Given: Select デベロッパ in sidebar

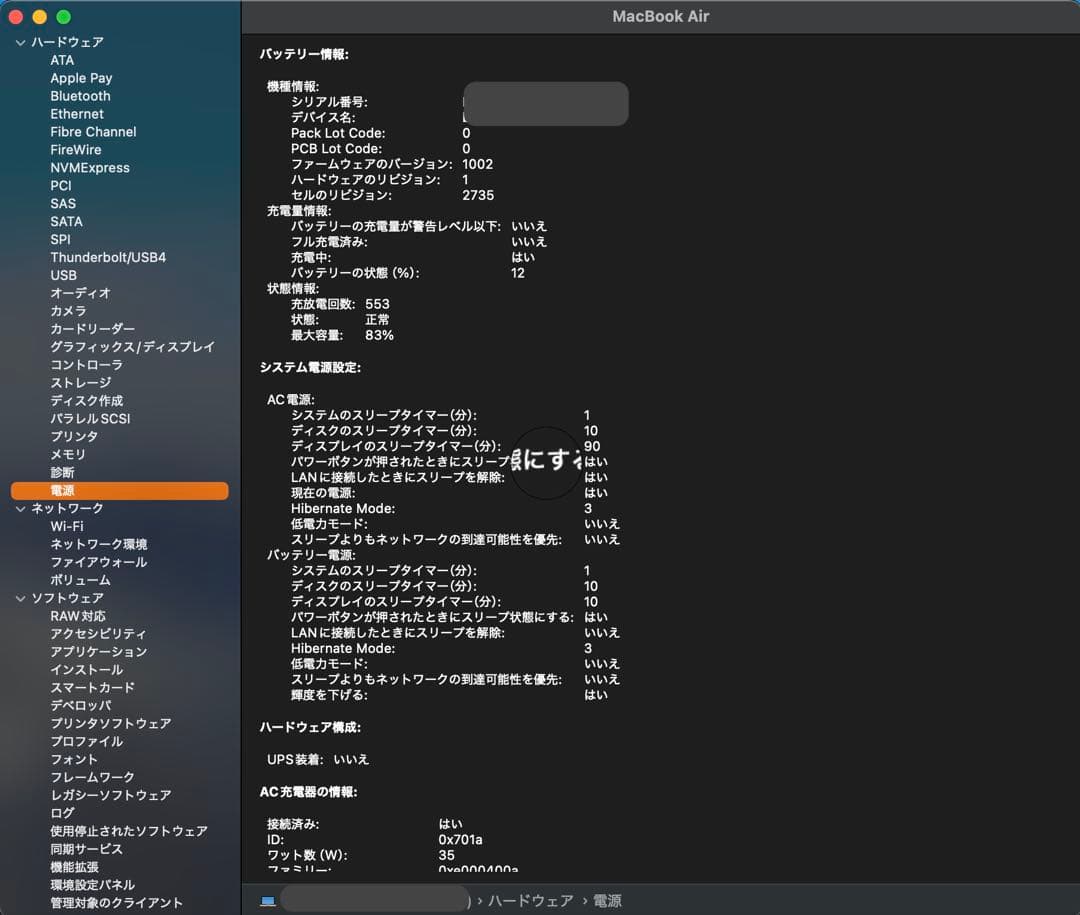Looking at the screenshot, I should click(x=81, y=706).
